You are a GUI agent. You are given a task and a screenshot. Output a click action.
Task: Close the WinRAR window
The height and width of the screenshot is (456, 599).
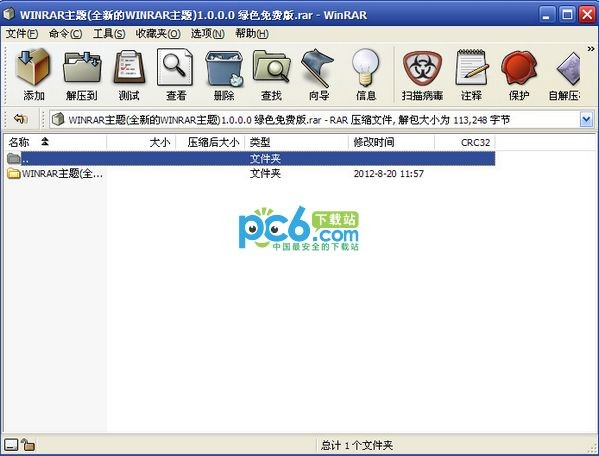click(587, 15)
